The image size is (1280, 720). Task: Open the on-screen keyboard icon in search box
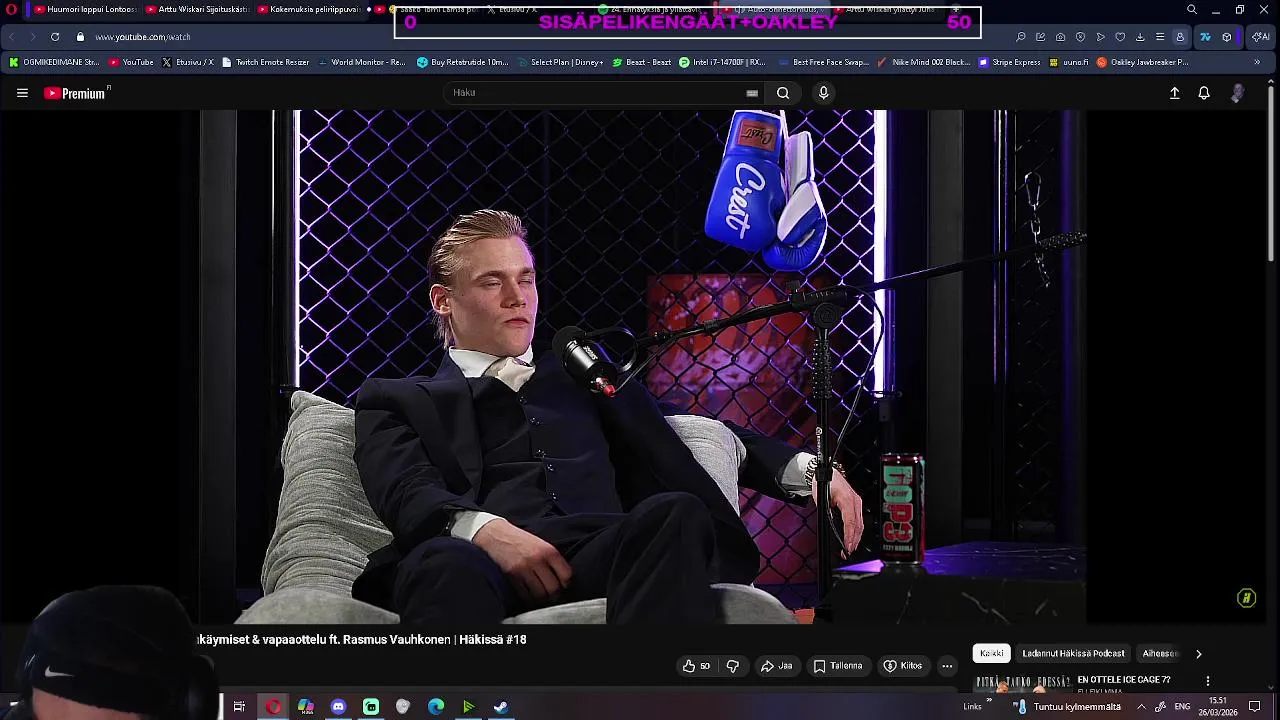(x=752, y=93)
